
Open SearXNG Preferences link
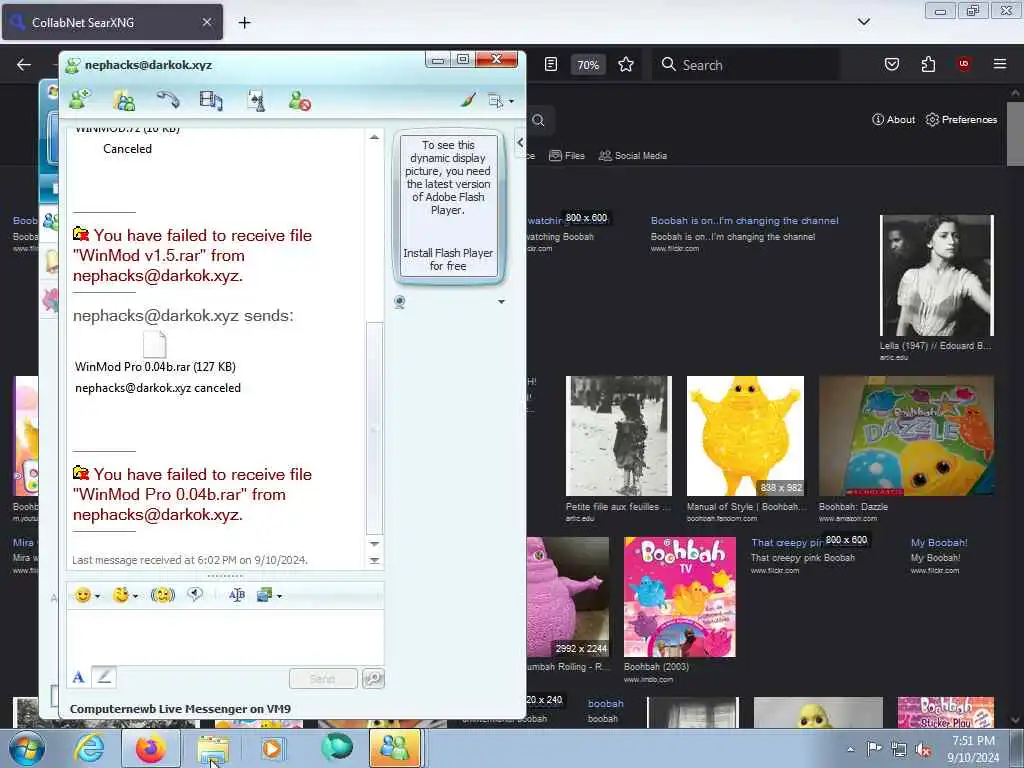[x=961, y=120]
